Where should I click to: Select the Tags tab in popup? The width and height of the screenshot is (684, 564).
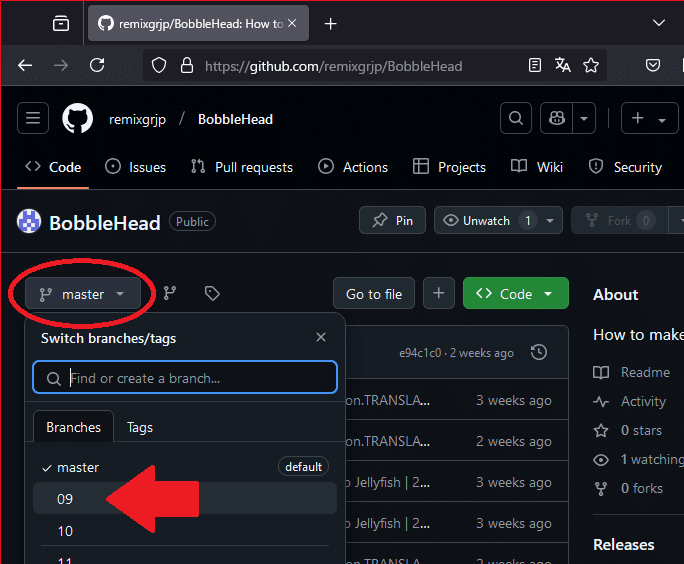tap(140, 427)
